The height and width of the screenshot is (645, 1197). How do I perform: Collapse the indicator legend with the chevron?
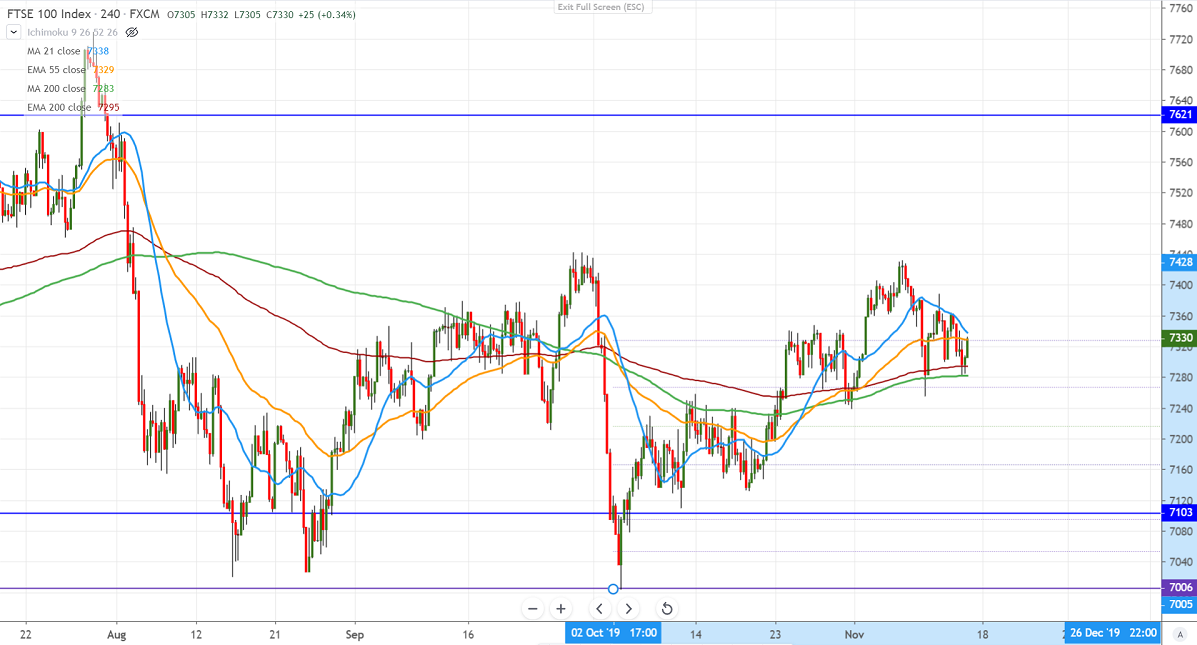(x=13, y=32)
